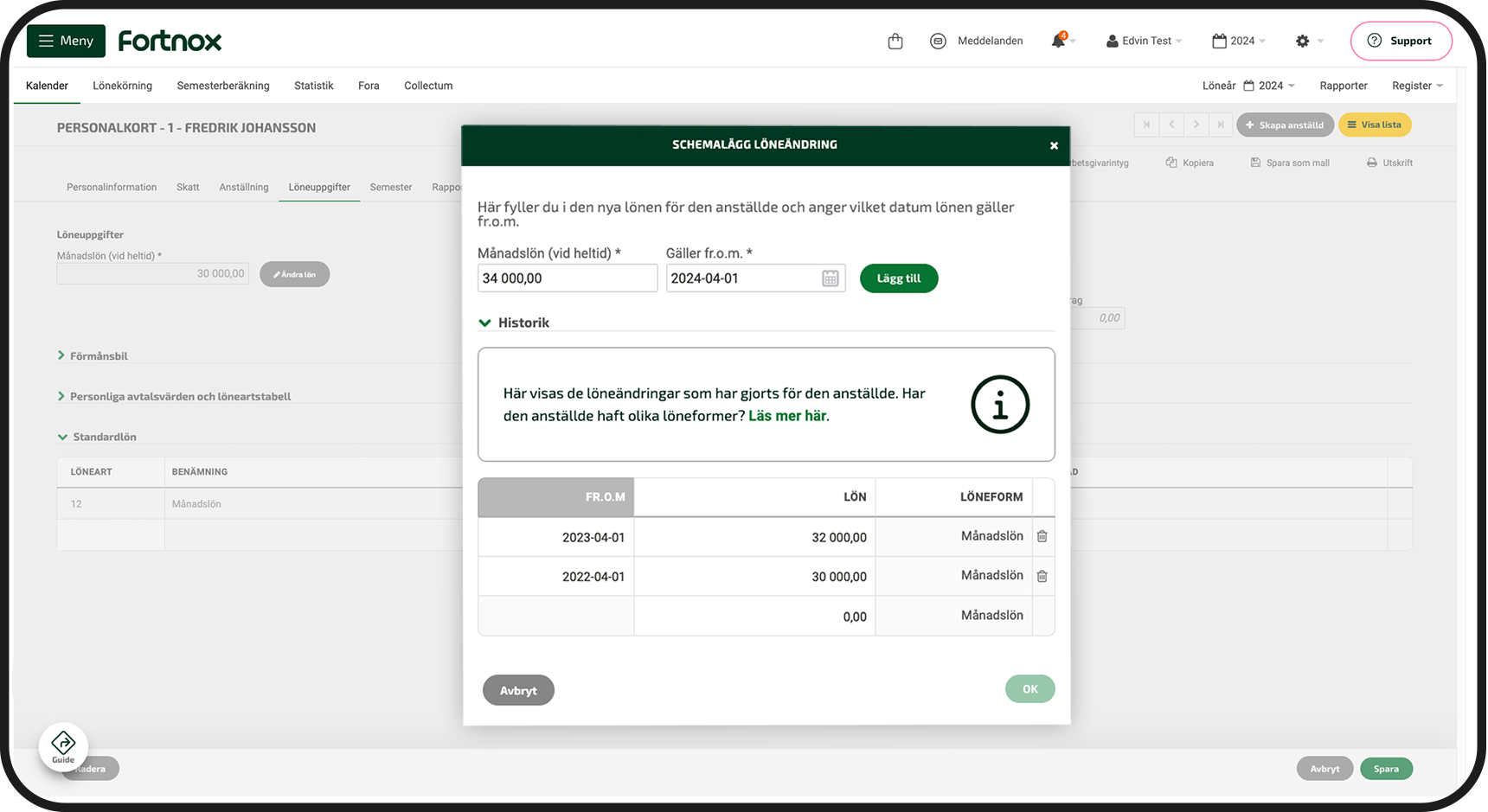Delete the 2023-04-01 salary row
Viewport: 1488px width, 812px height.
pos(1042,537)
